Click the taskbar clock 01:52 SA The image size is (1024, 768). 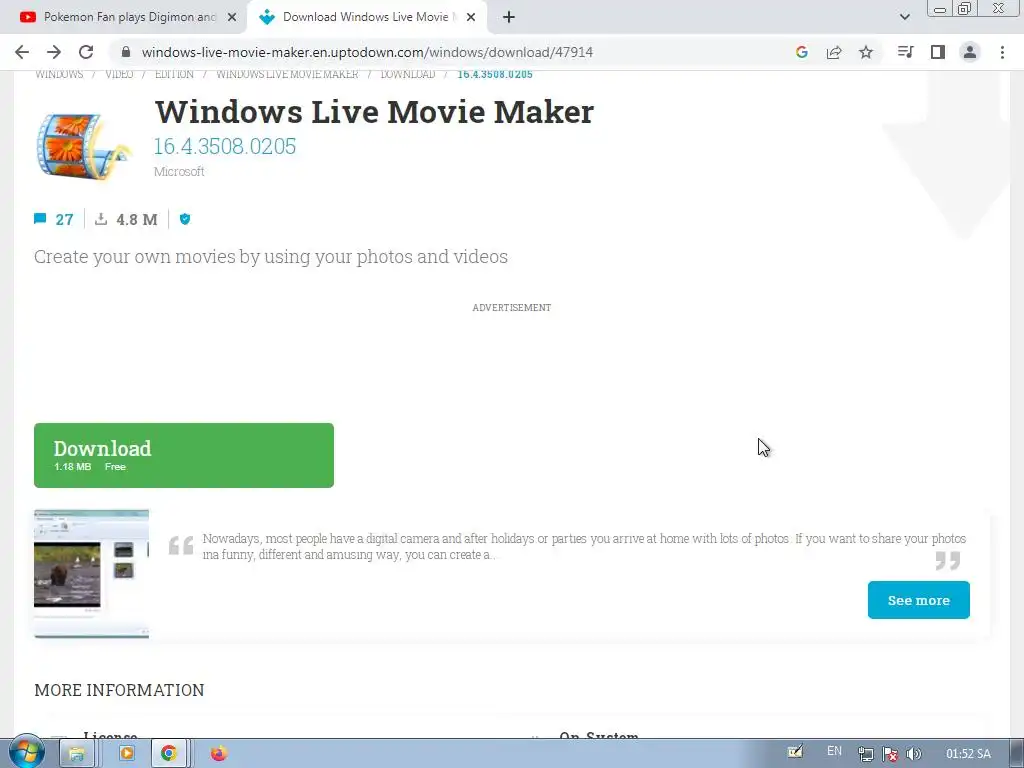click(x=968, y=754)
